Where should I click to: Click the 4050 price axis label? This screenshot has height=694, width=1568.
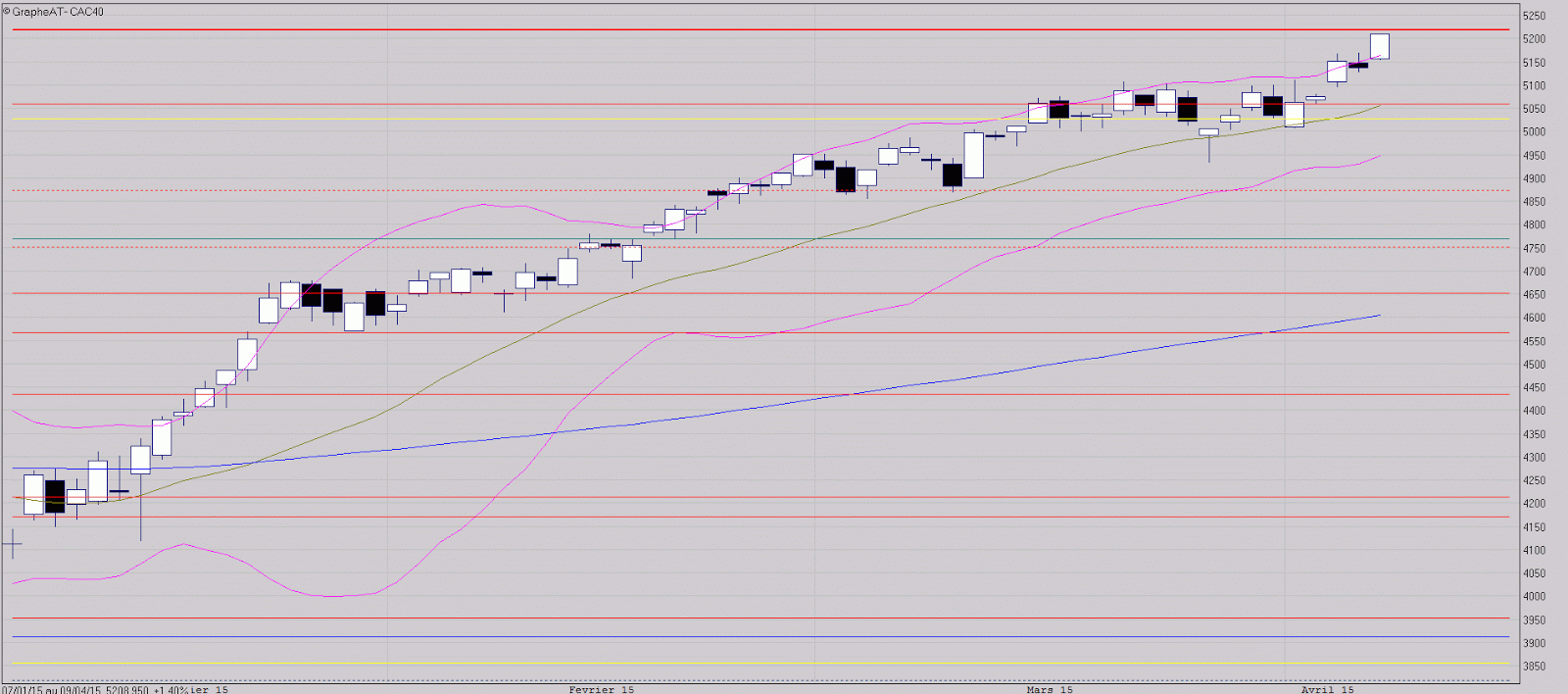(1534, 573)
